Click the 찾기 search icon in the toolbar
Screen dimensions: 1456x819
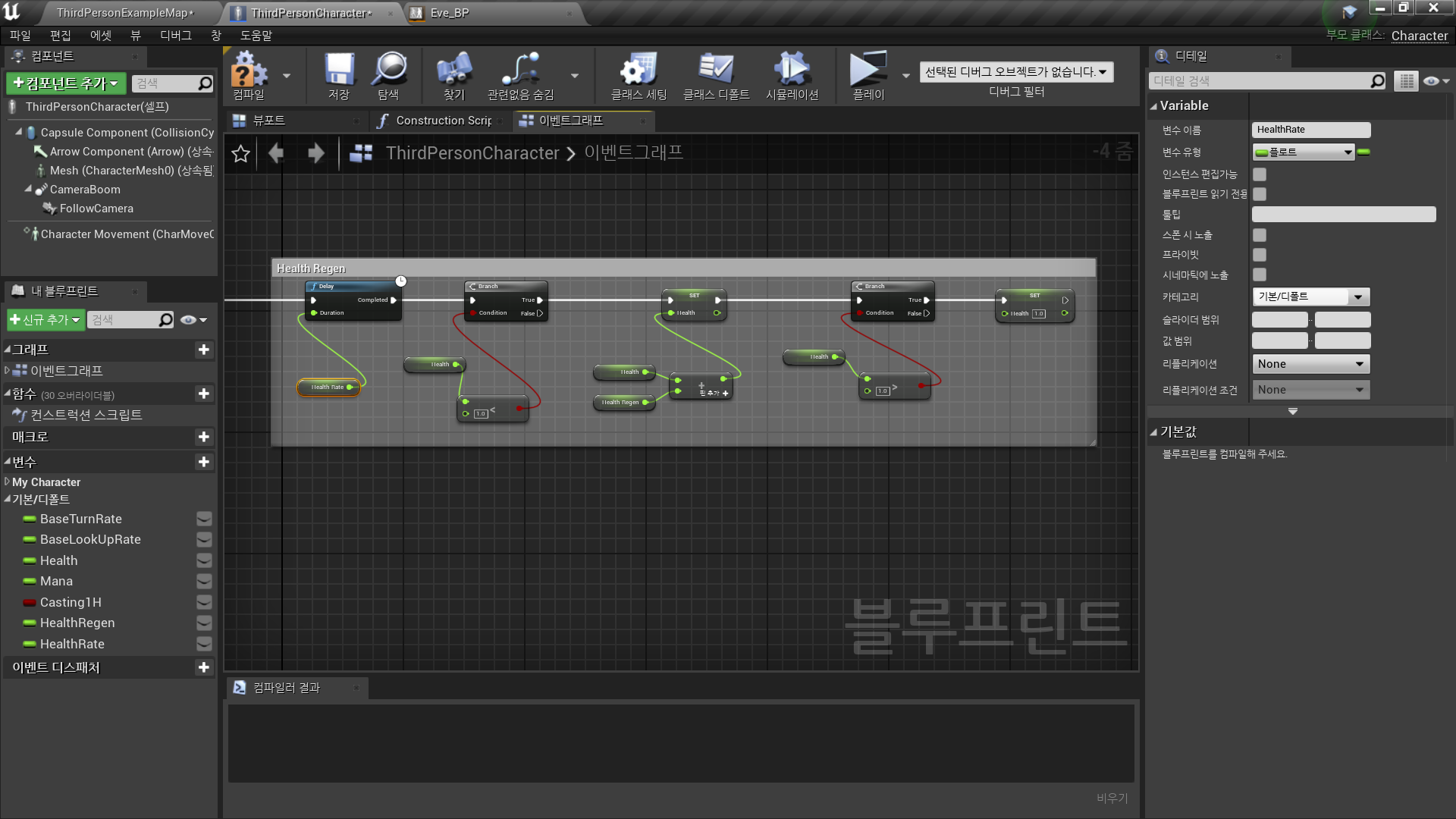pyautogui.click(x=453, y=72)
